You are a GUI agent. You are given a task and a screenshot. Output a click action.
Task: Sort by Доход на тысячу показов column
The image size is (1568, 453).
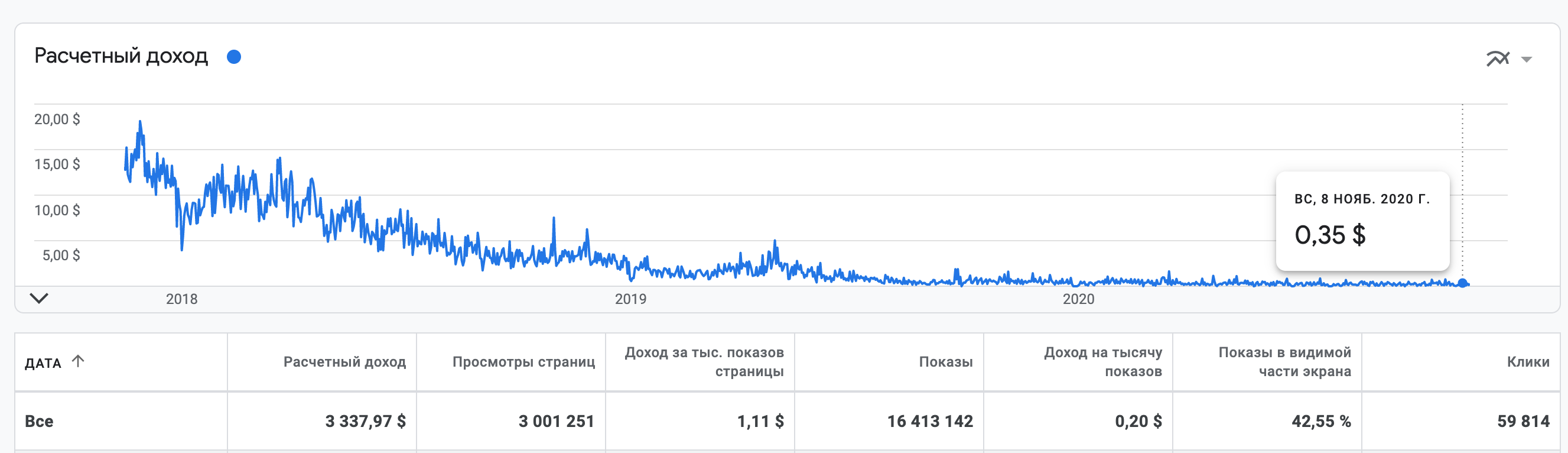point(1102,361)
